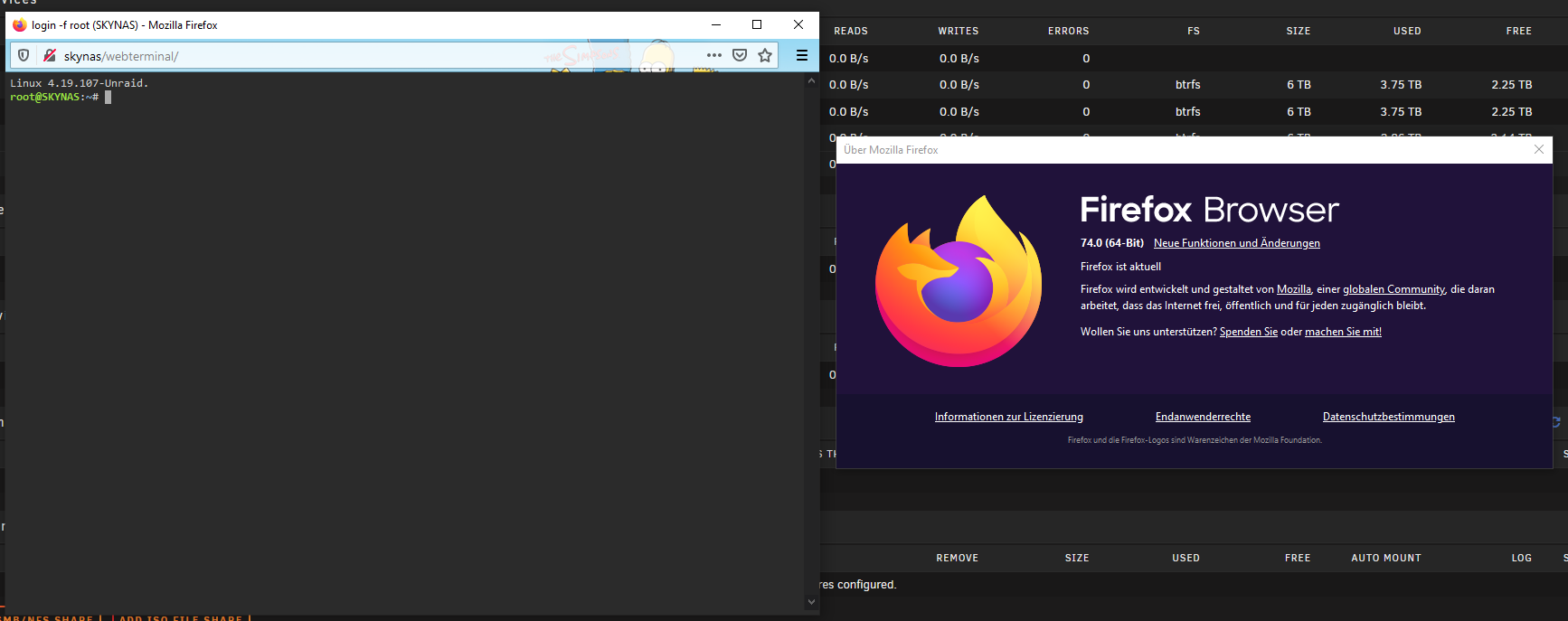Click the AUTO MOUNT column header
This screenshot has width=1568, height=621.
pos(1386,558)
